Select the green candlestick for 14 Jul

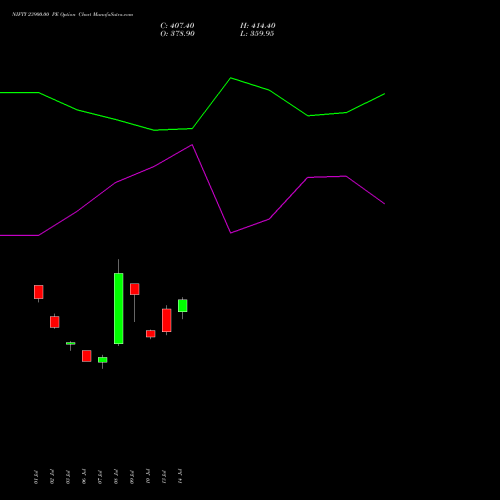pyautogui.click(x=183, y=306)
